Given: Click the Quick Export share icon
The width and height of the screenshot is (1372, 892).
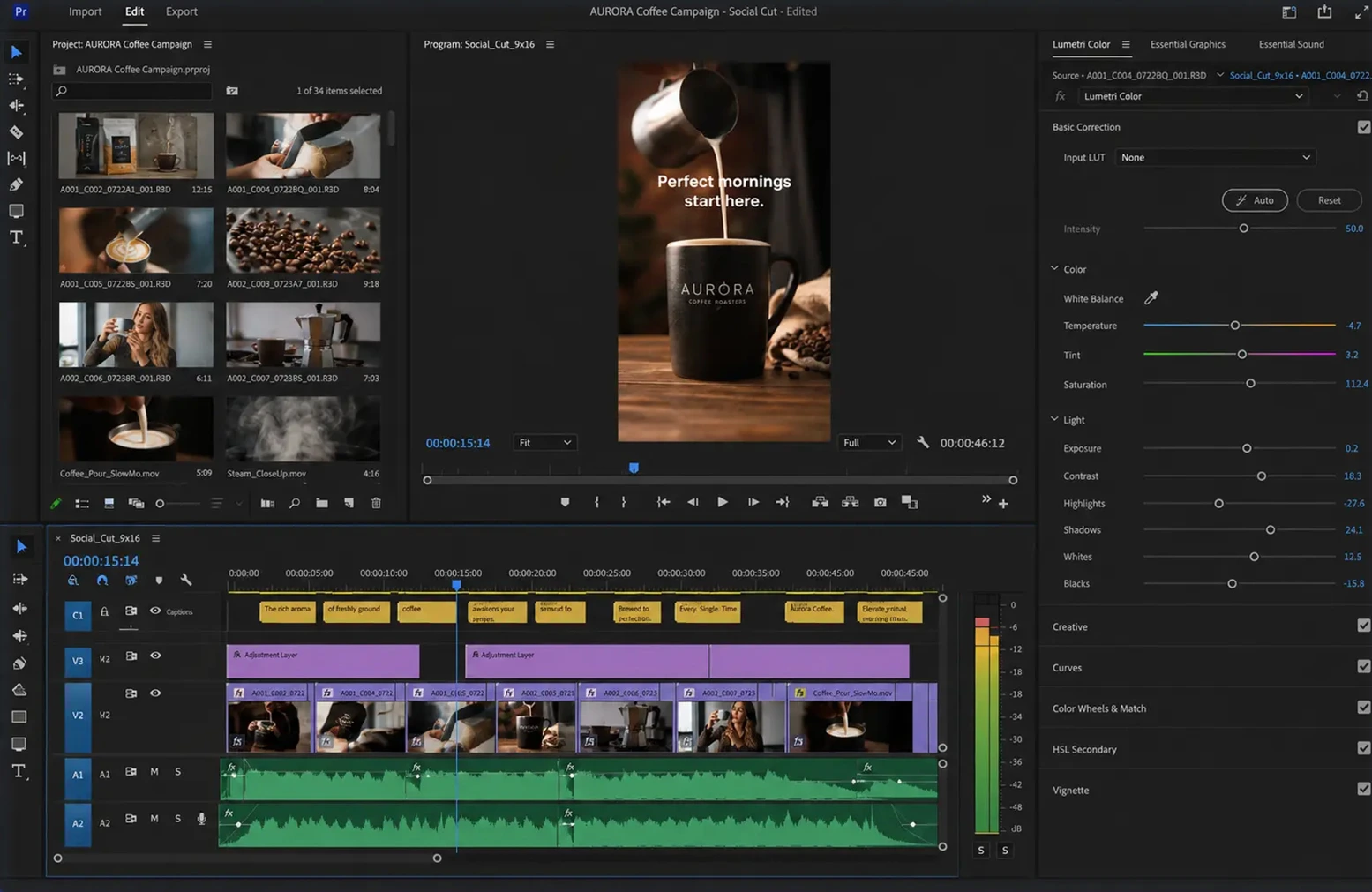Looking at the screenshot, I should [x=1324, y=11].
